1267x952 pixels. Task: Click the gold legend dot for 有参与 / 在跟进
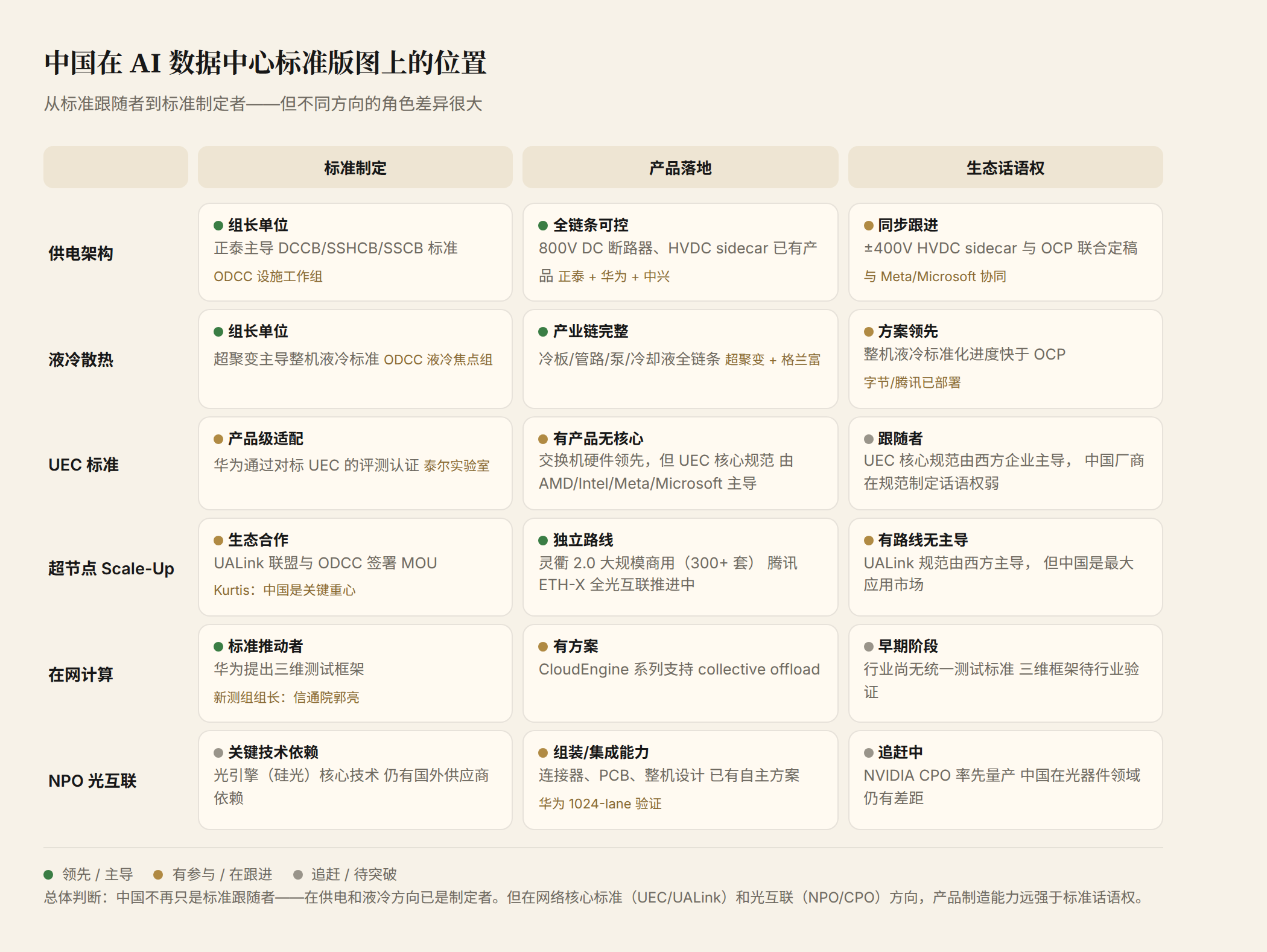(x=158, y=875)
